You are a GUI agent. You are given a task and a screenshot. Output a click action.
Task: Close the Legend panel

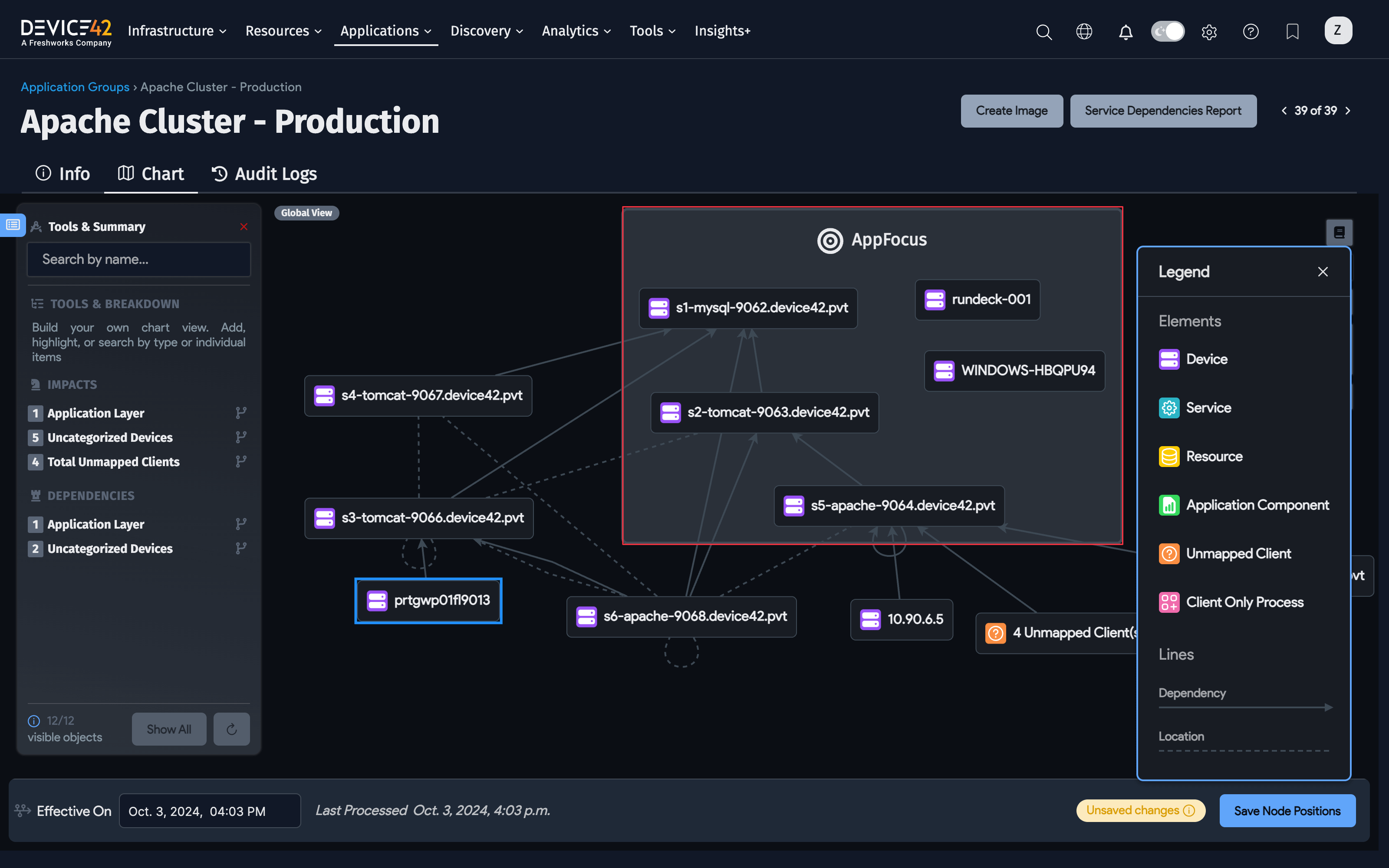[x=1323, y=272]
